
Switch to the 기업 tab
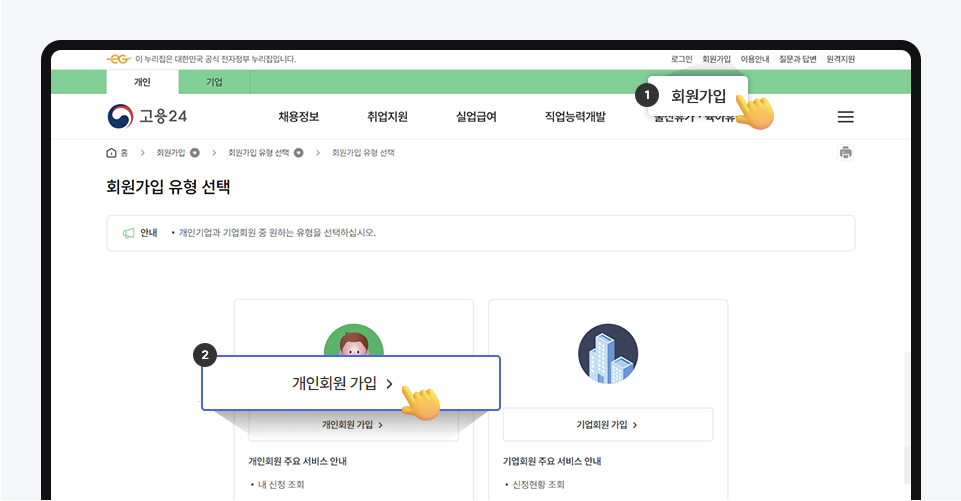coord(215,82)
